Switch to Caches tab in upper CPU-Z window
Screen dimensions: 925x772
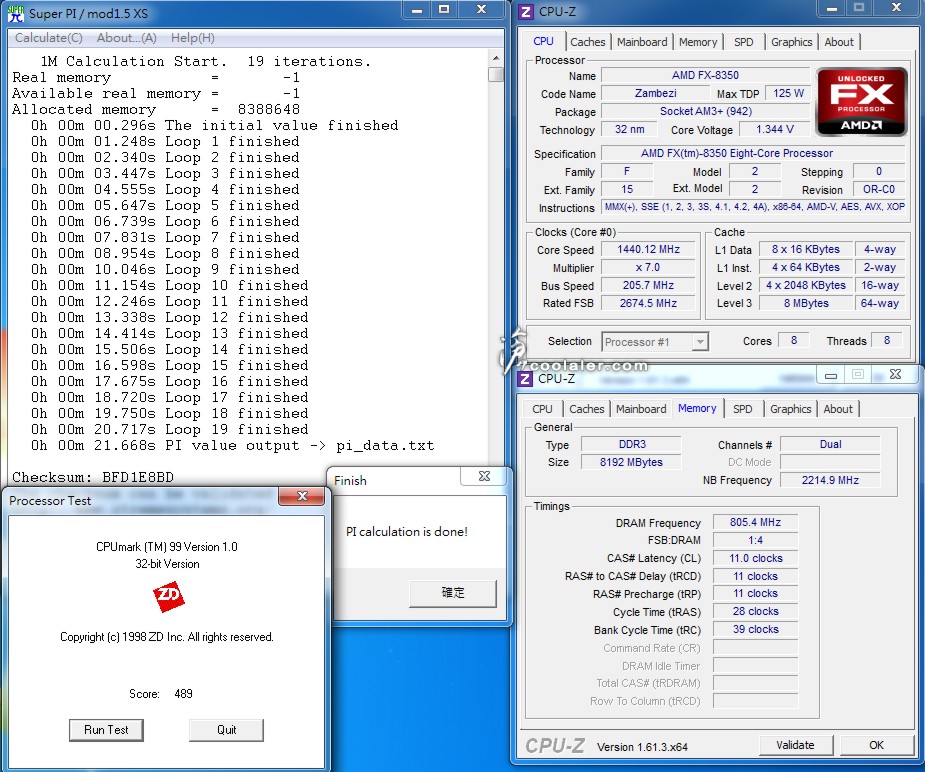(x=588, y=42)
